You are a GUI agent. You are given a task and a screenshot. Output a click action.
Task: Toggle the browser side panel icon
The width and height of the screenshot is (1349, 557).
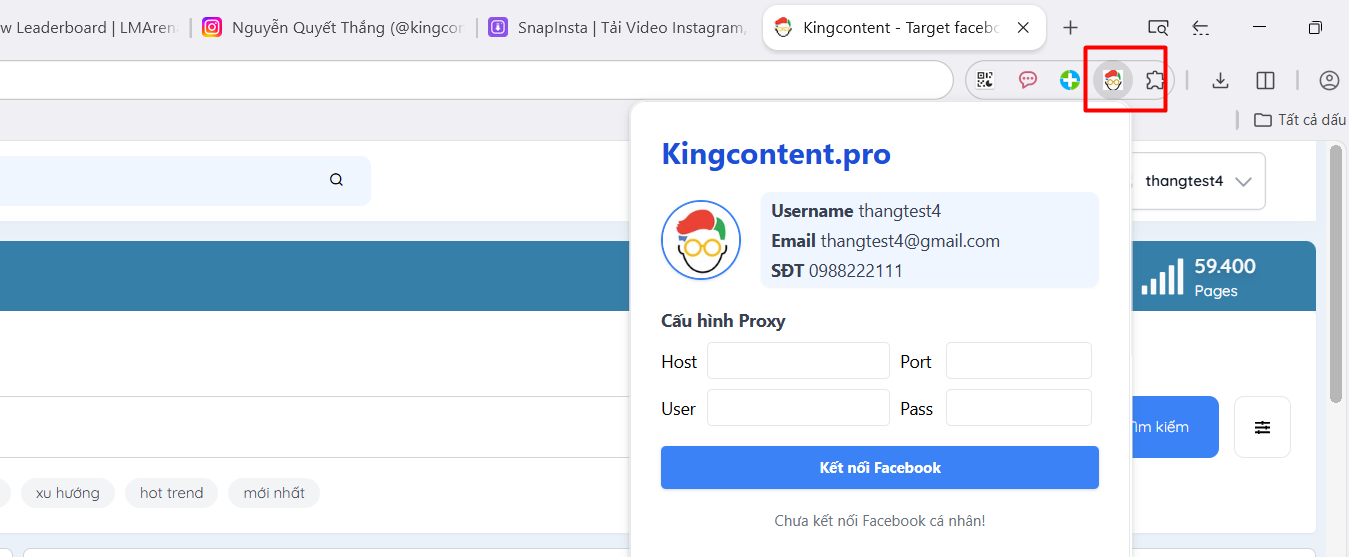1265,80
